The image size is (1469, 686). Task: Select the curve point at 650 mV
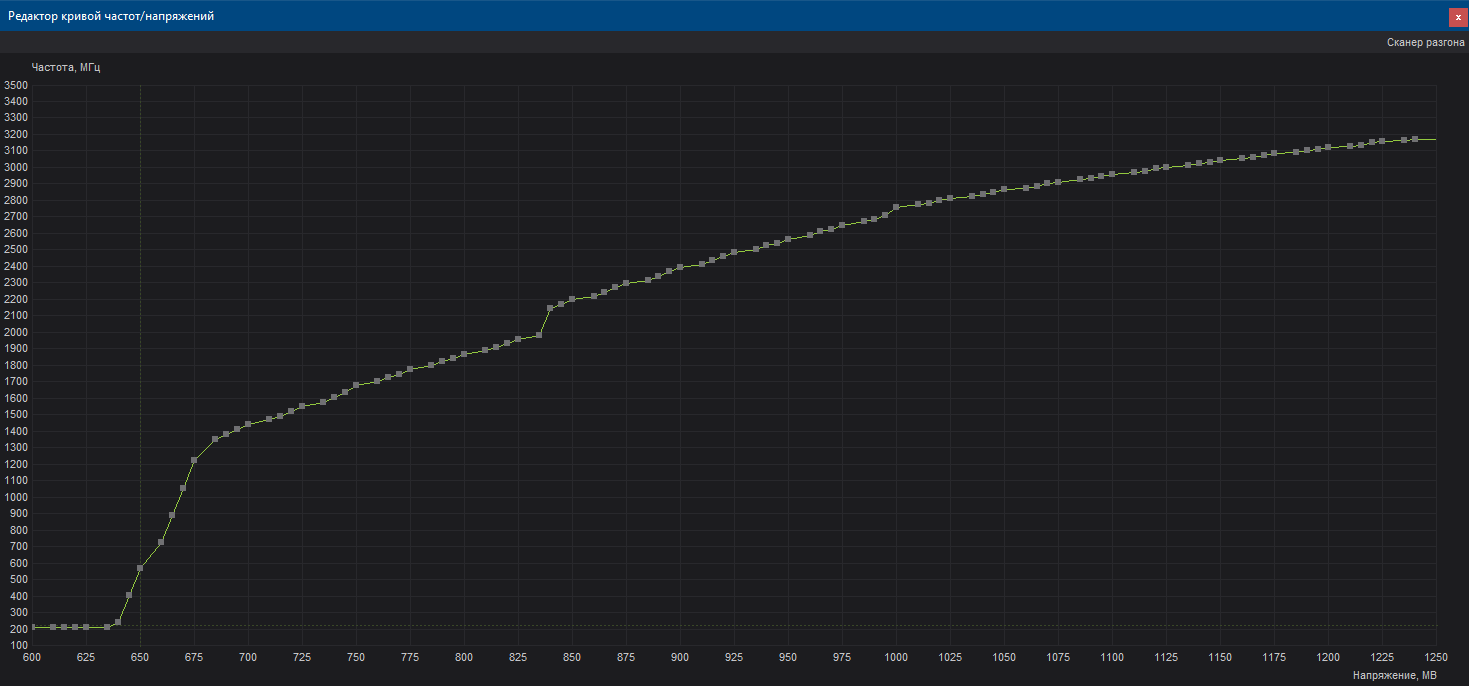(140, 568)
